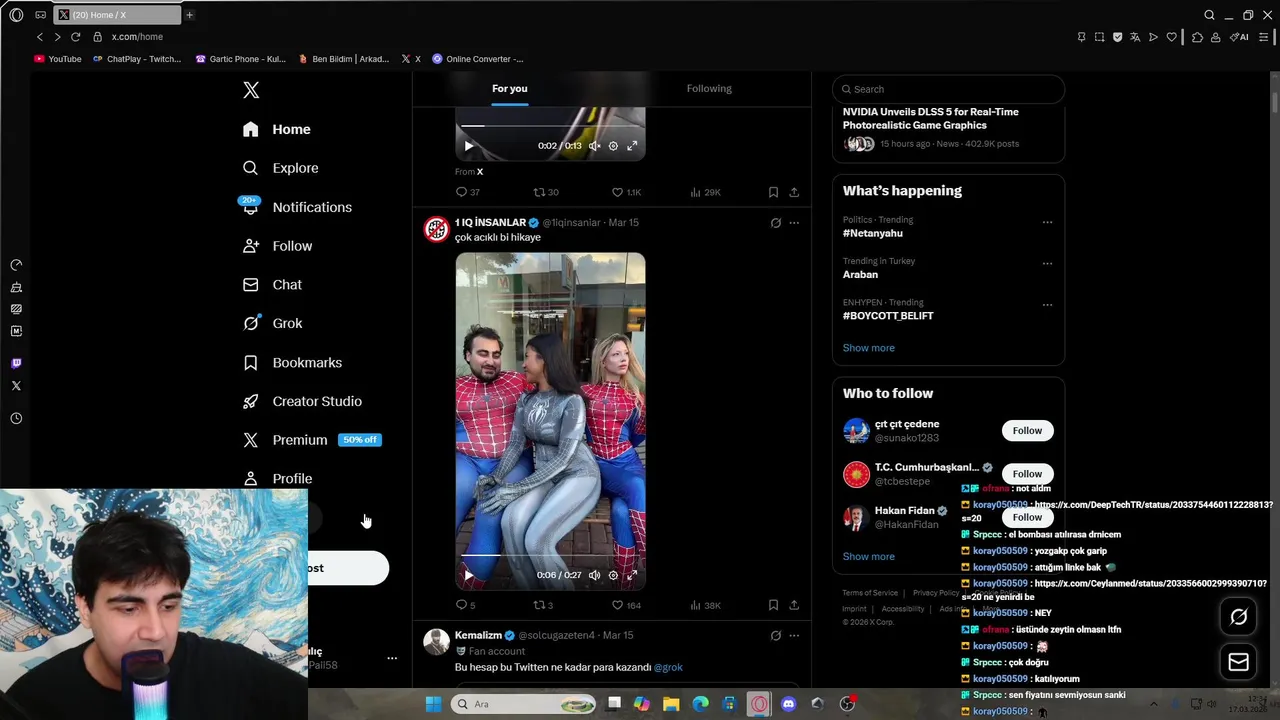Open Chat in the X sidebar
This screenshot has width=1280, height=720.
pos(272,285)
